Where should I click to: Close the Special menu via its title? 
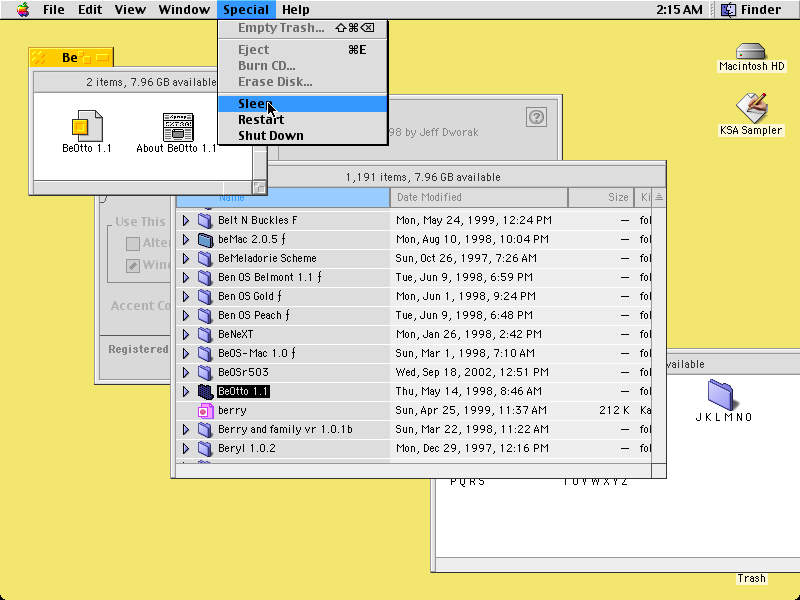246,10
